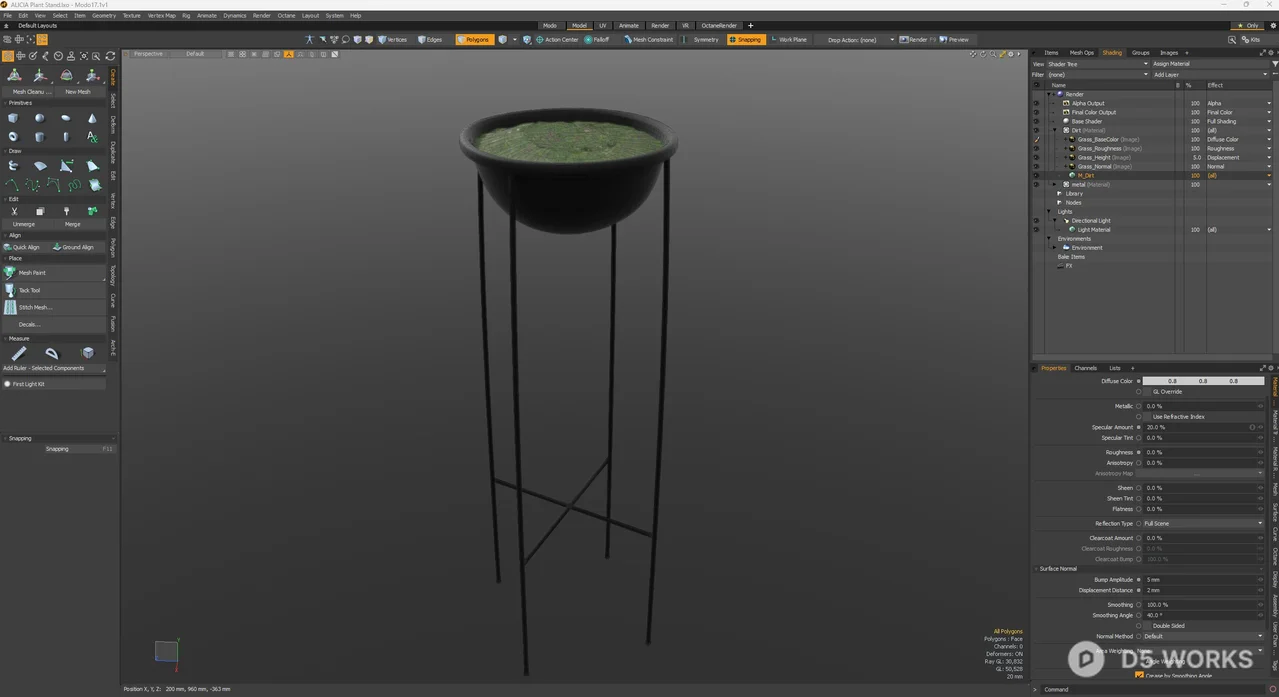The image size is (1279, 697).
Task: Toggle visibility of Grass_Roughness image layer
Action: pyautogui.click(x=1036, y=148)
